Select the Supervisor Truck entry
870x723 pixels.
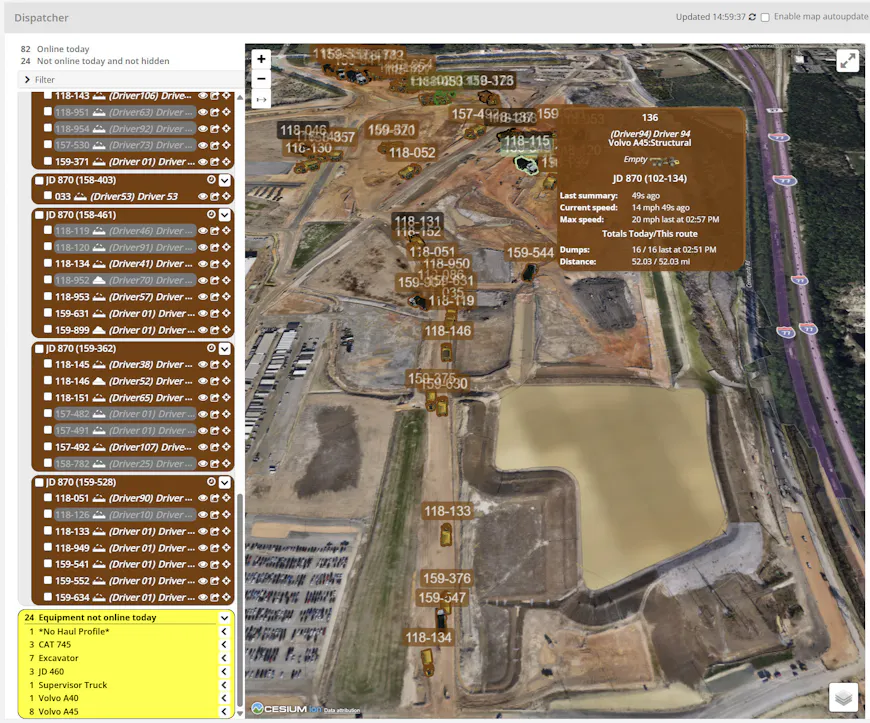73,685
